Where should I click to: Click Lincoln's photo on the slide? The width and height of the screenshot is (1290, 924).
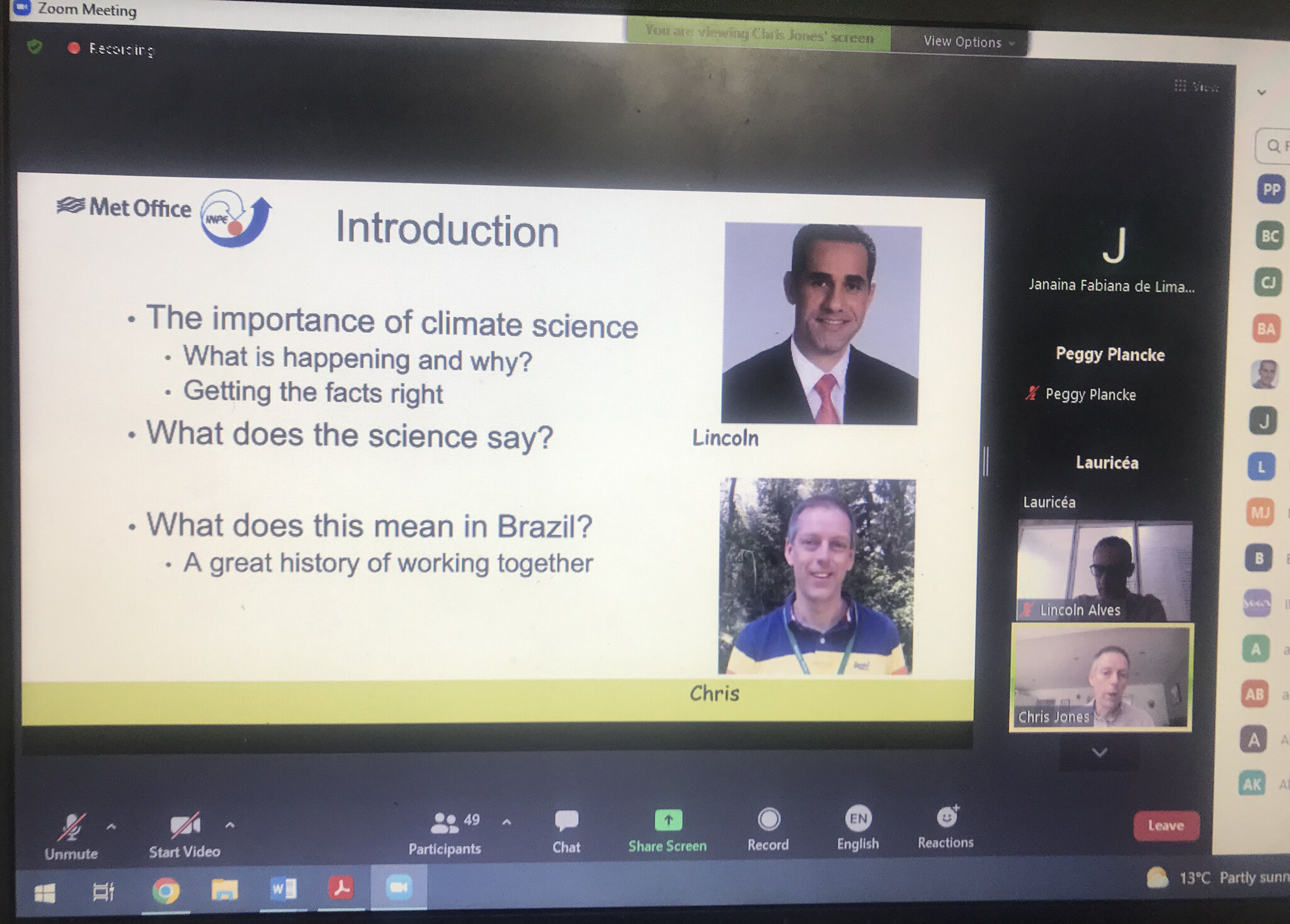821,324
